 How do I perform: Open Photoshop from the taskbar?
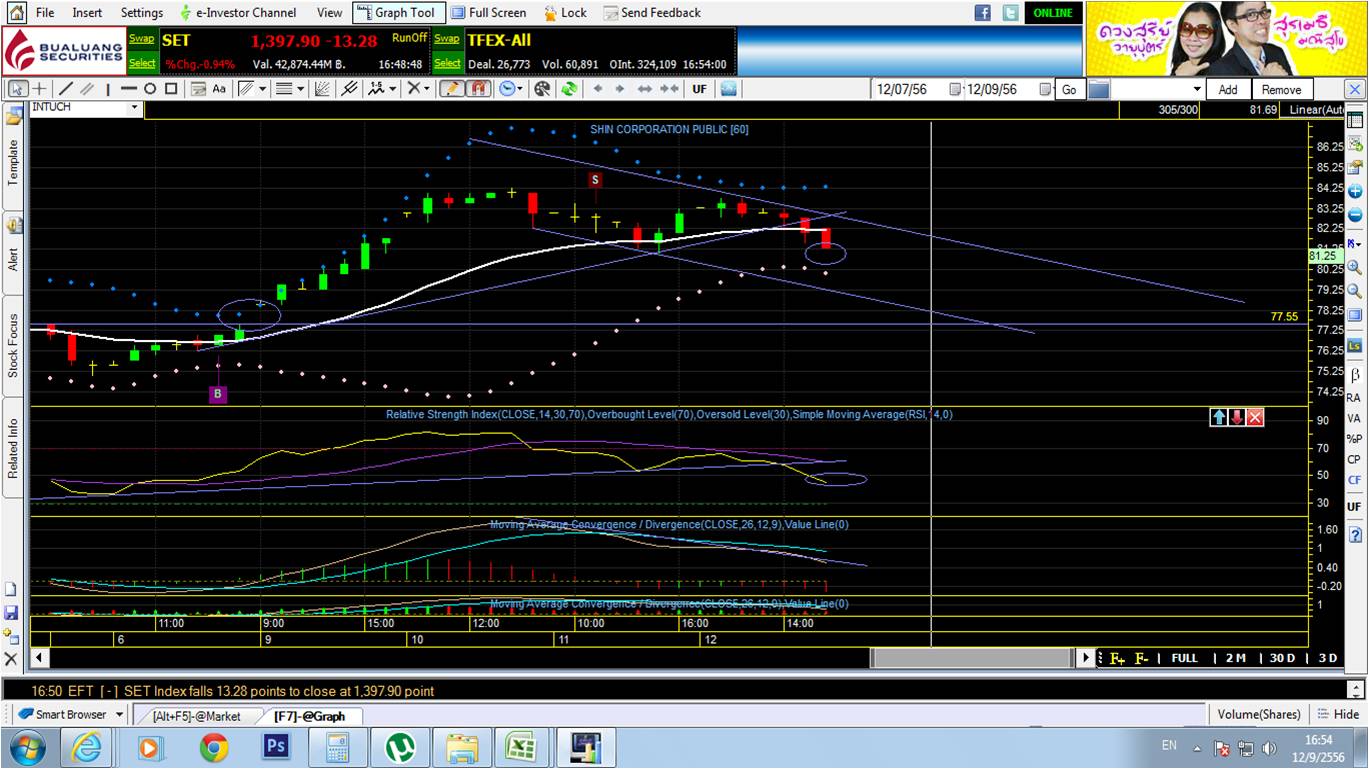click(274, 747)
